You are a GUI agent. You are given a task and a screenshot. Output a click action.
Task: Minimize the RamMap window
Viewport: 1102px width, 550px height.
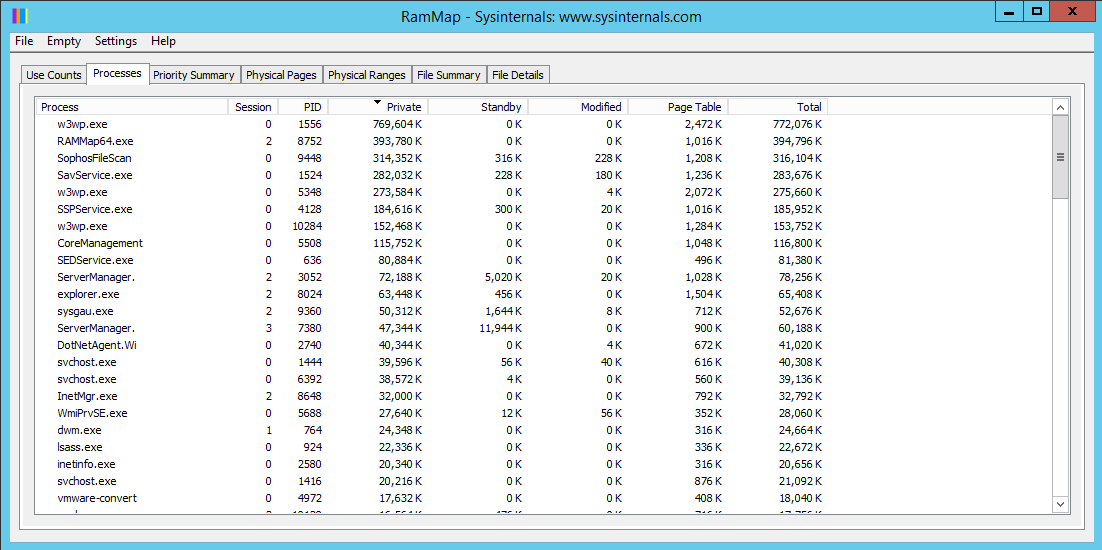[1011, 11]
